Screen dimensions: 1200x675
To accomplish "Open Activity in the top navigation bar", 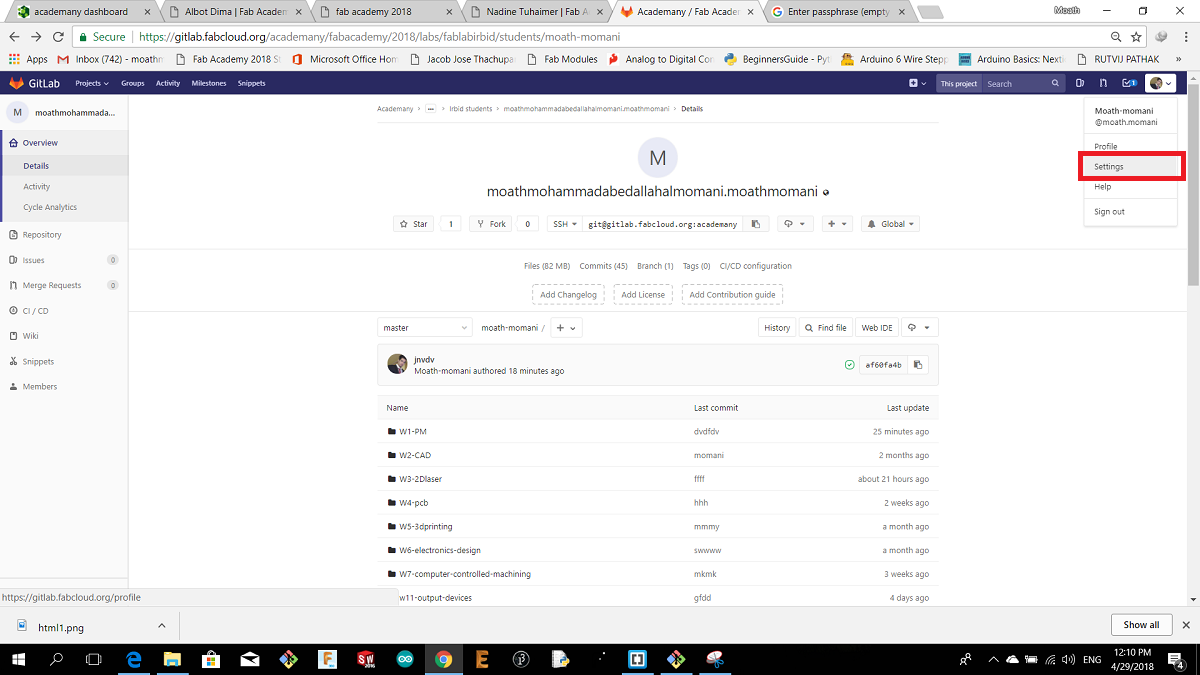I will [168, 83].
